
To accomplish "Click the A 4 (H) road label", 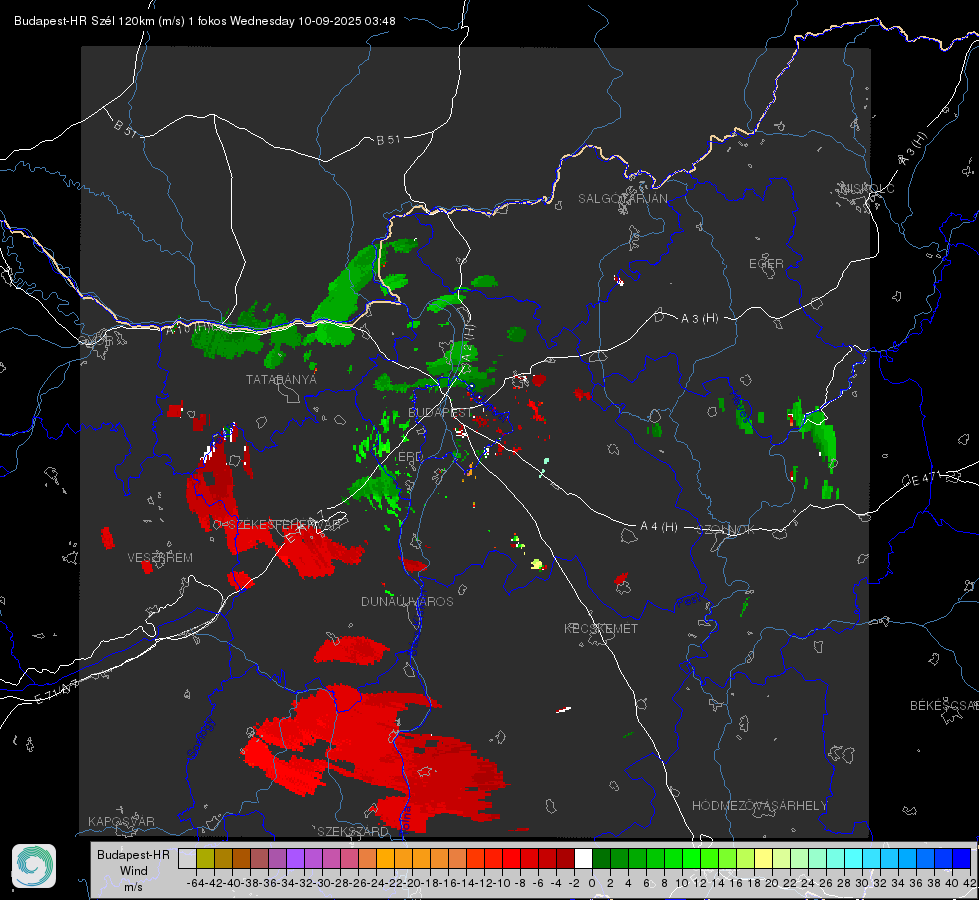I will [659, 527].
